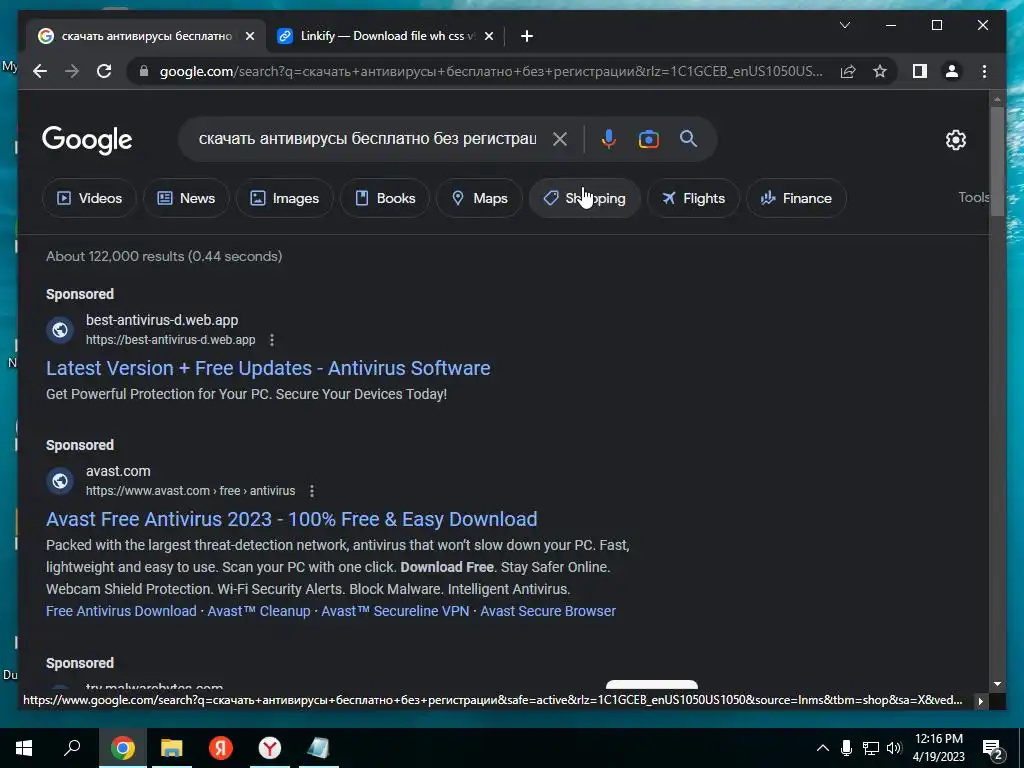Open Chrome profile menu
Screen dimensions: 1024x768
coord(952,71)
